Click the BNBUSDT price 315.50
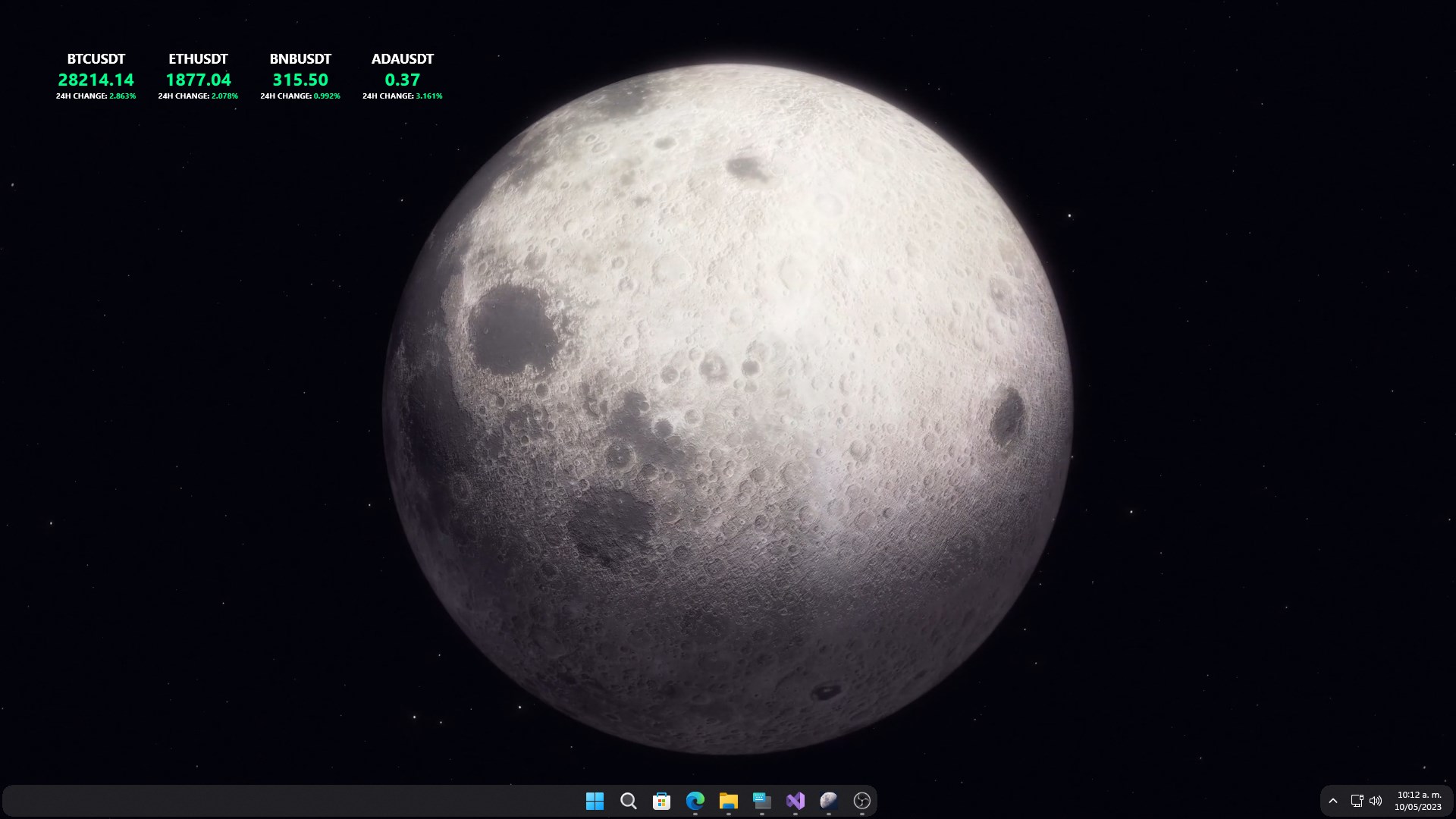Viewport: 1456px width, 819px height. pyautogui.click(x=300, y=79)
